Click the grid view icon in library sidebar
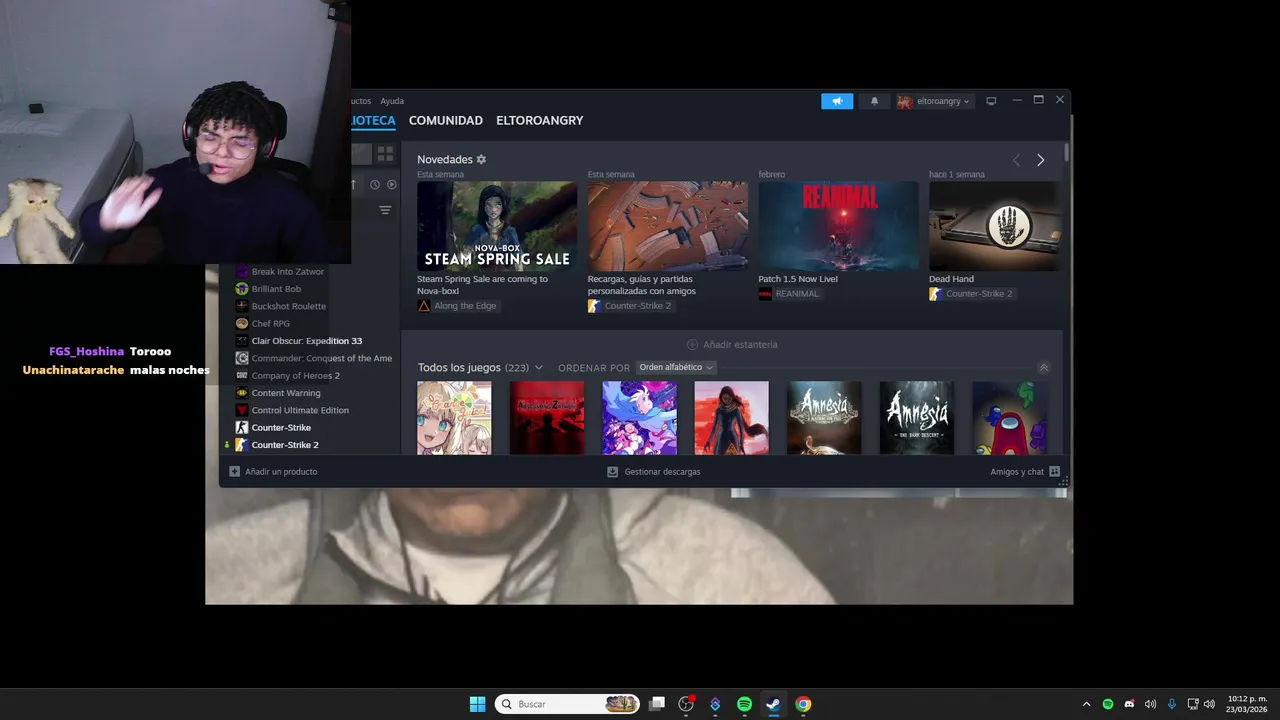1280x720 pixels. (385, 154)
